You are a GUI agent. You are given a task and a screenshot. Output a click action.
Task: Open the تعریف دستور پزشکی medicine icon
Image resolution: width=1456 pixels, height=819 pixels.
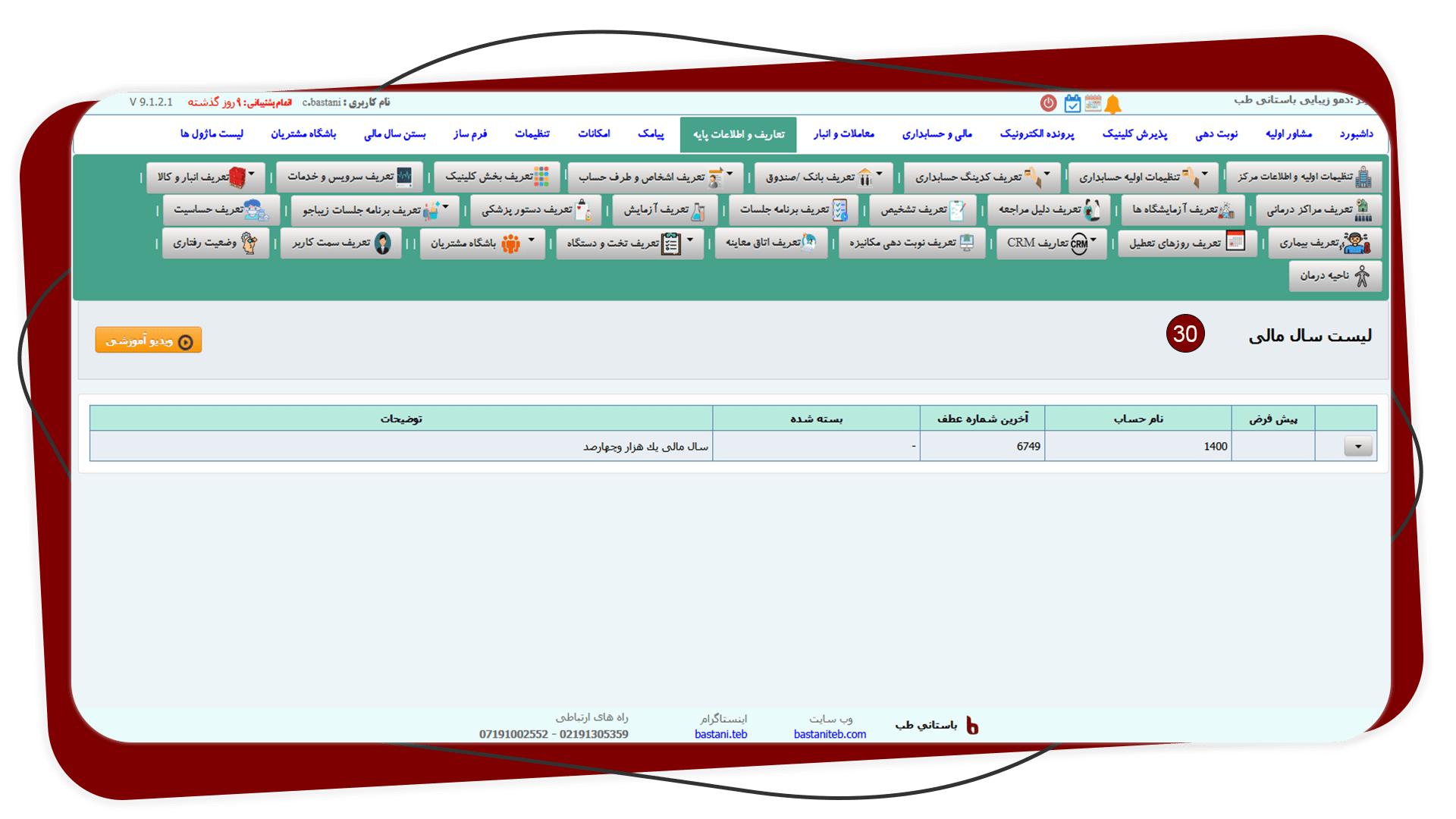click(x=582, y=209)
